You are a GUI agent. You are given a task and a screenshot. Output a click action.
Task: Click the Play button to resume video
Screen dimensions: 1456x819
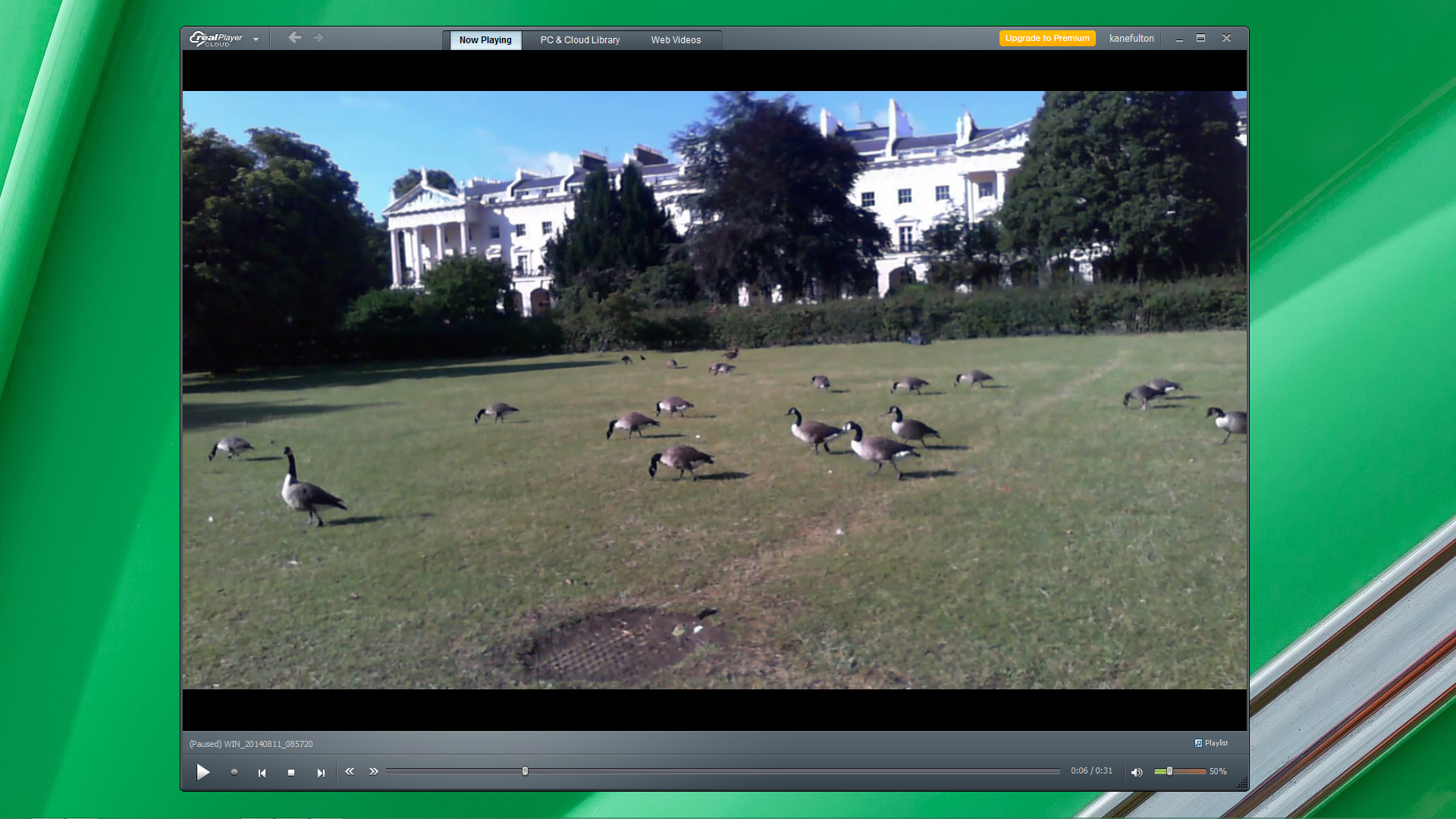(203, 771)
